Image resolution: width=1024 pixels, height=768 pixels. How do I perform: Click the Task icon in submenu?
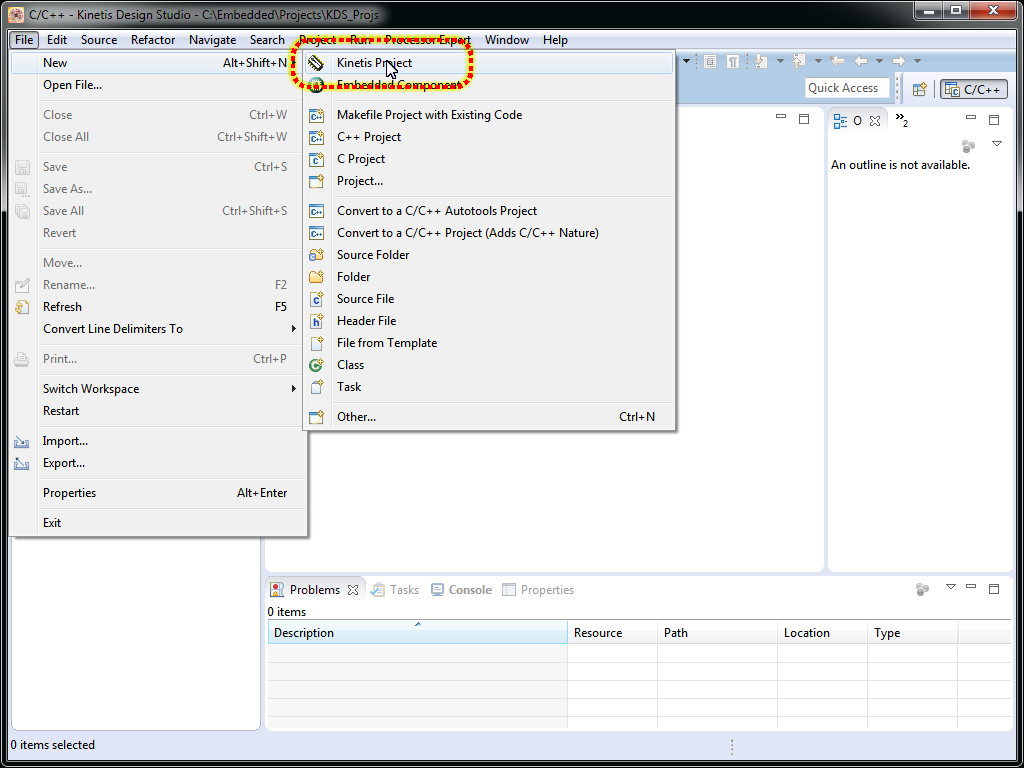pyautogui.click(x=316, y=387)
